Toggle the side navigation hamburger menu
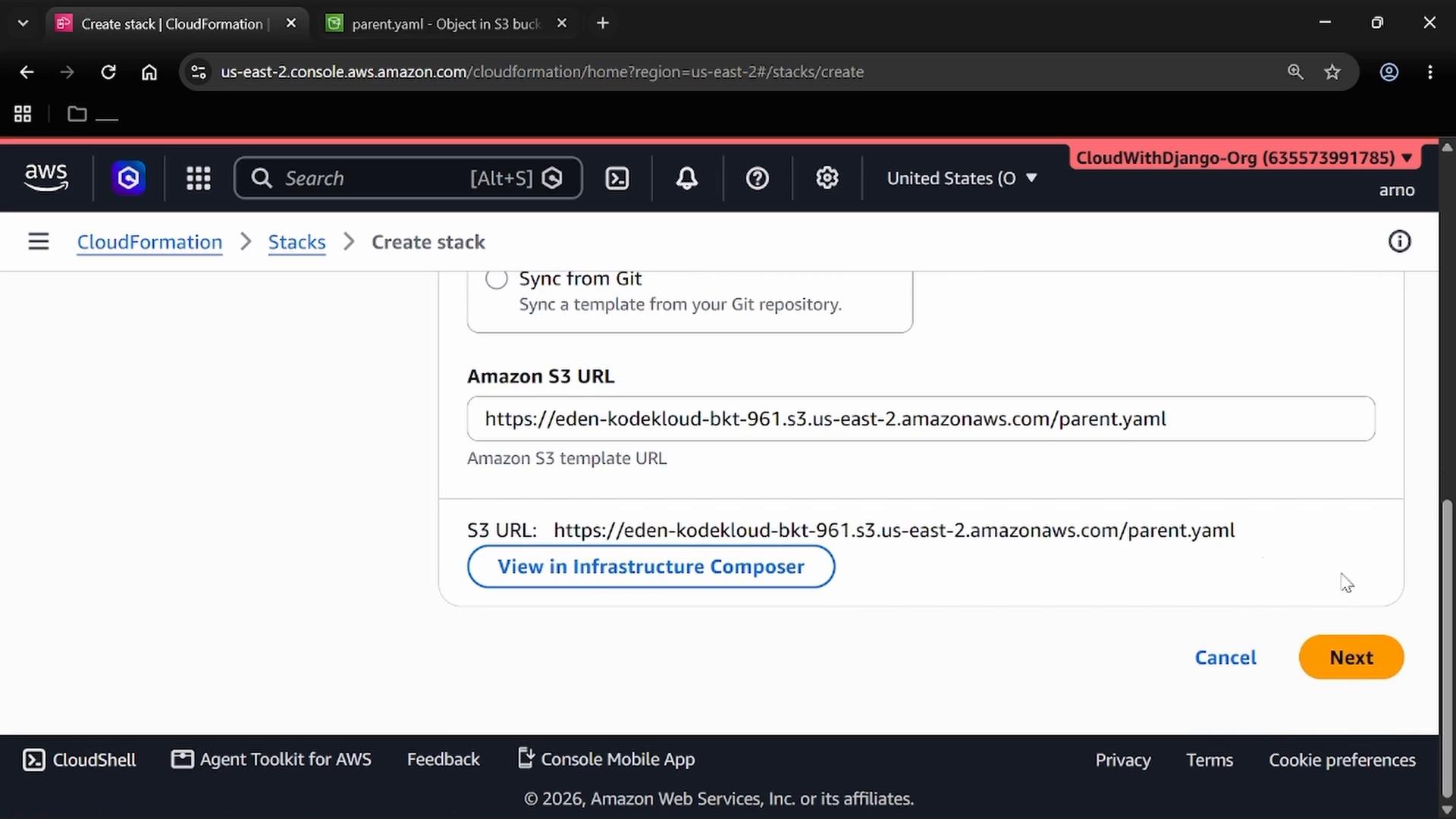 pyautogui.click(x=39, y=242)
